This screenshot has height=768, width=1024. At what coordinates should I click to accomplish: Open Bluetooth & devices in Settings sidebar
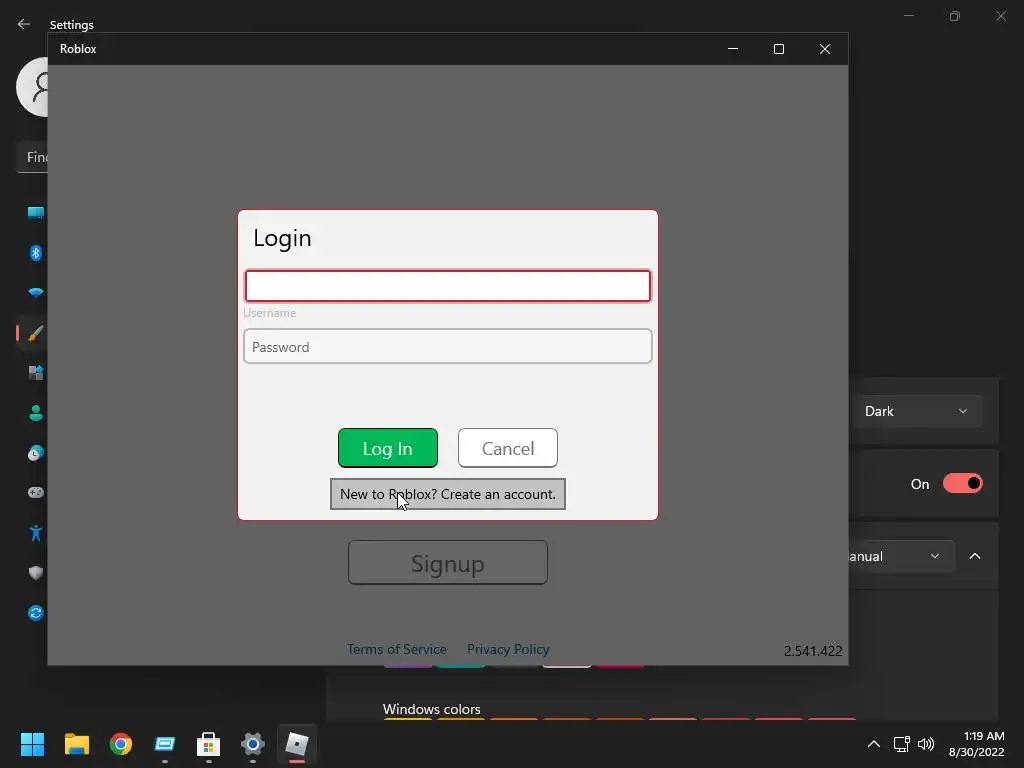[35, 253]
